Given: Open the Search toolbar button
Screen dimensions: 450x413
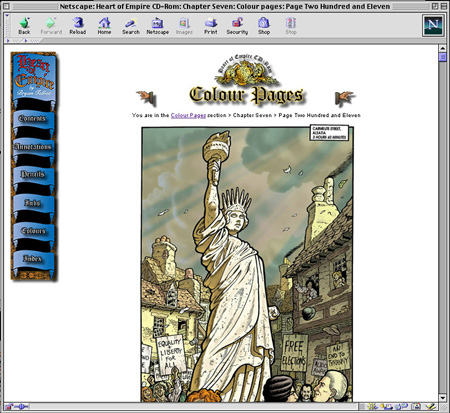Looking at the screenshot, I should pos(131,26).
